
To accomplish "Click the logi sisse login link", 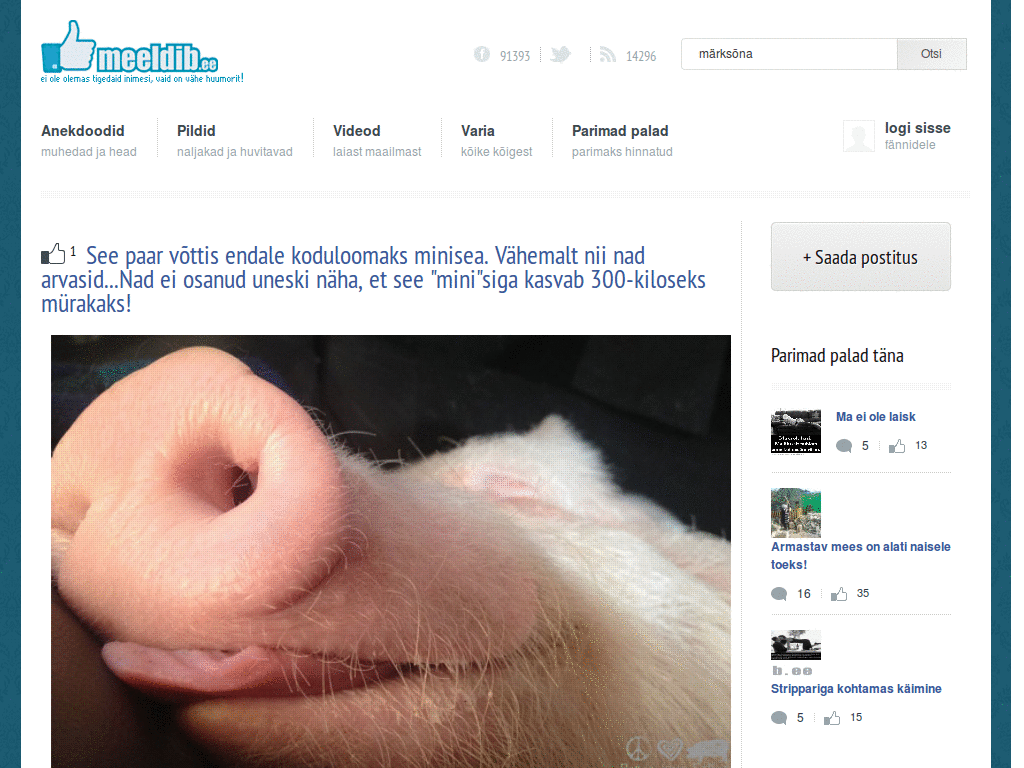I will (918, 128).
